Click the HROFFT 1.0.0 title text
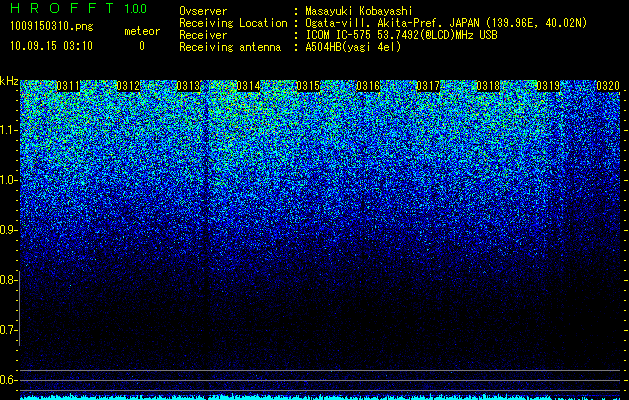629x400 pixels. pos(78,8)
